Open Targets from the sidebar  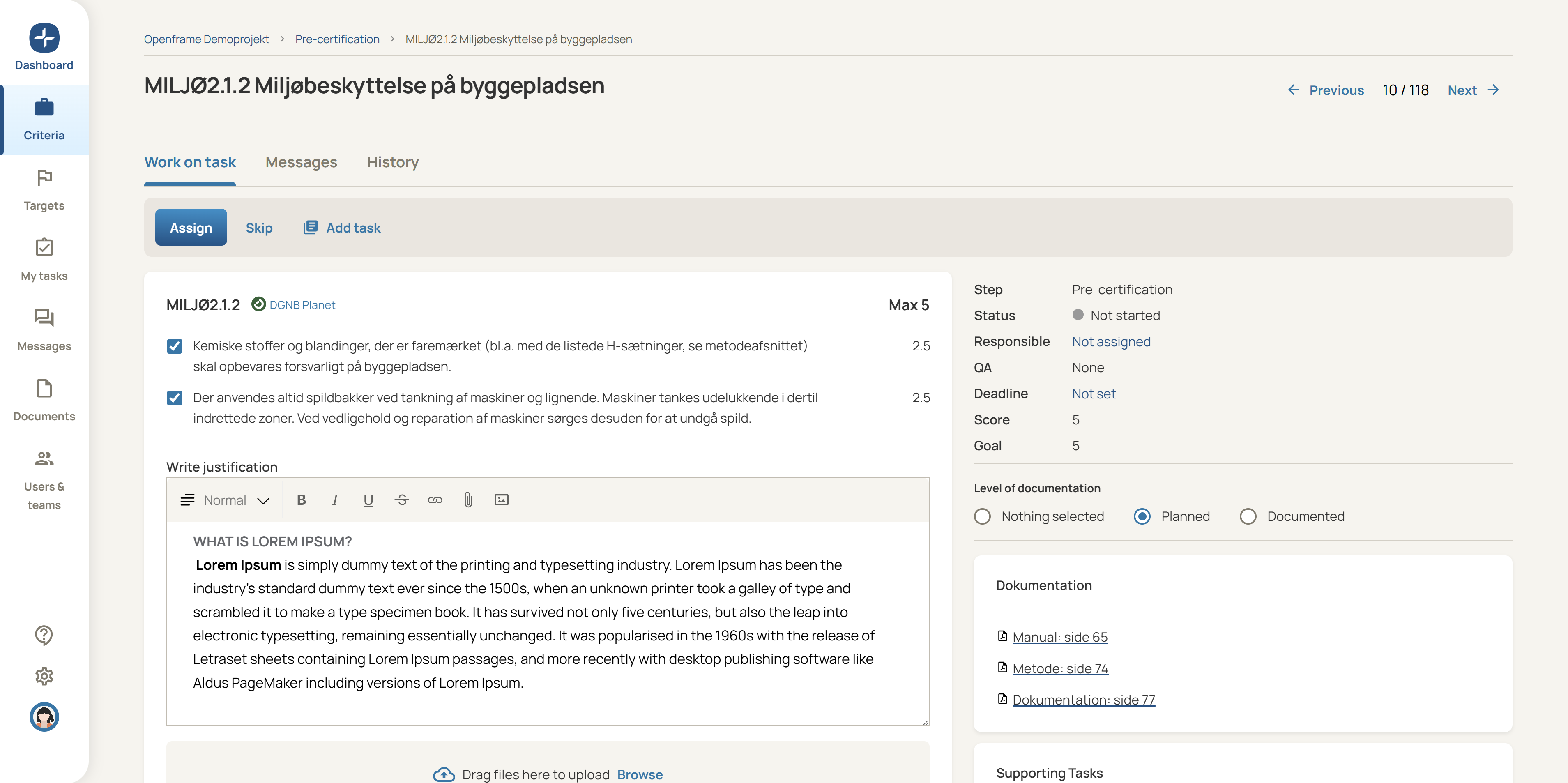[44, 190]
